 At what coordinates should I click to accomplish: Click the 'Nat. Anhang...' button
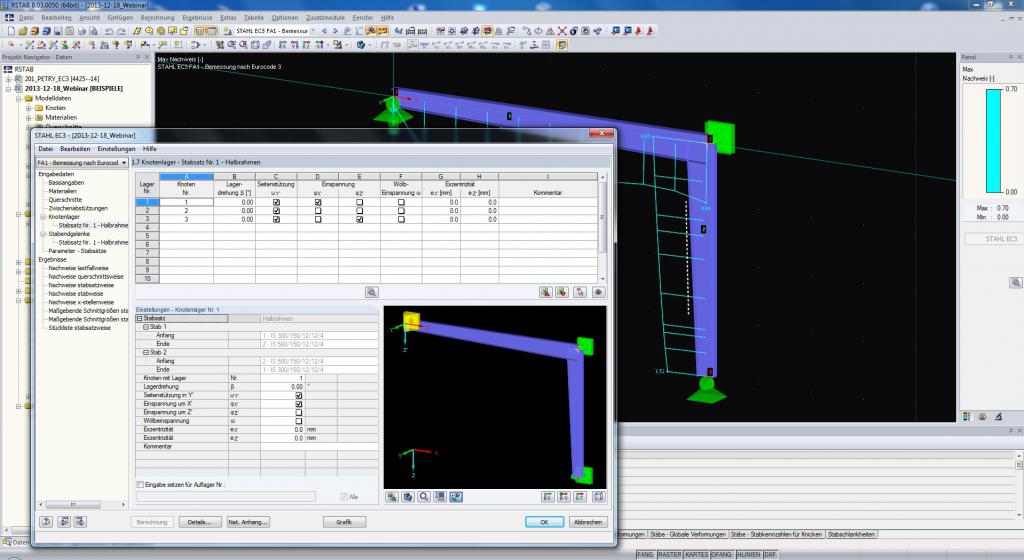pyautogui.click(x=248, y=522)
